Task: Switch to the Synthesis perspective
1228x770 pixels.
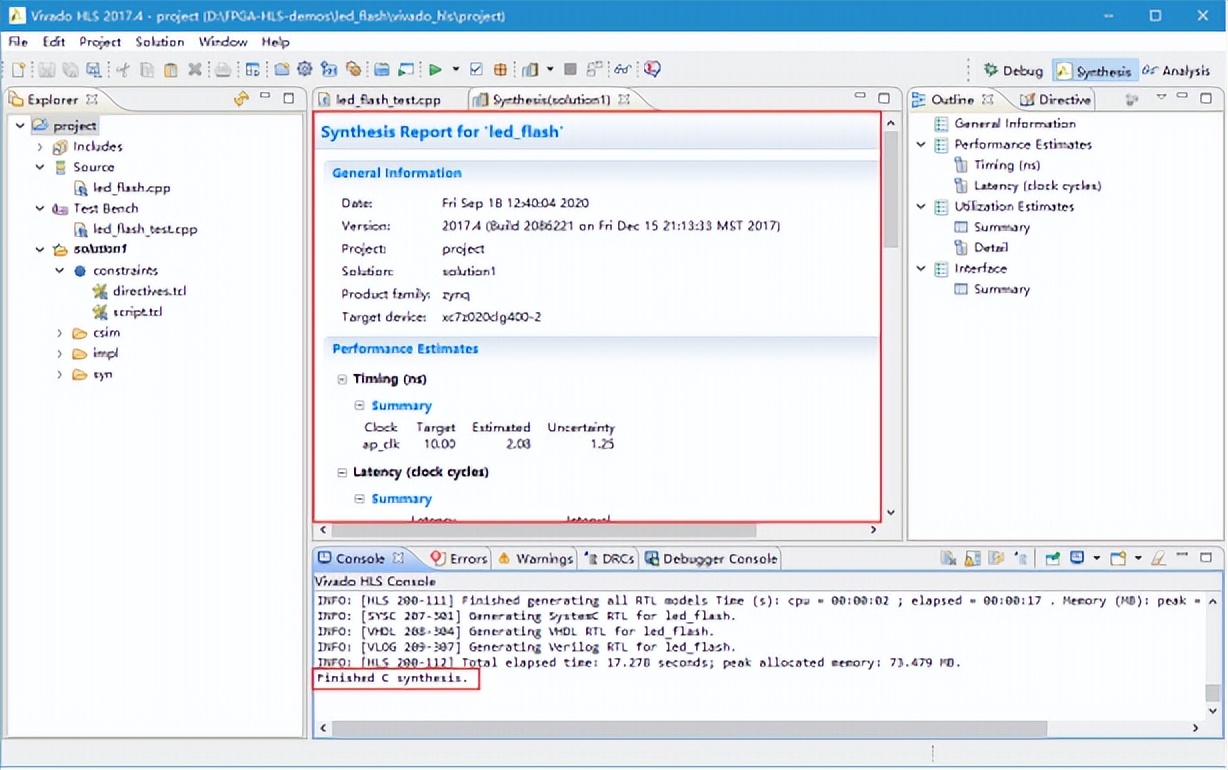Action: click(x=1095, y=71)
